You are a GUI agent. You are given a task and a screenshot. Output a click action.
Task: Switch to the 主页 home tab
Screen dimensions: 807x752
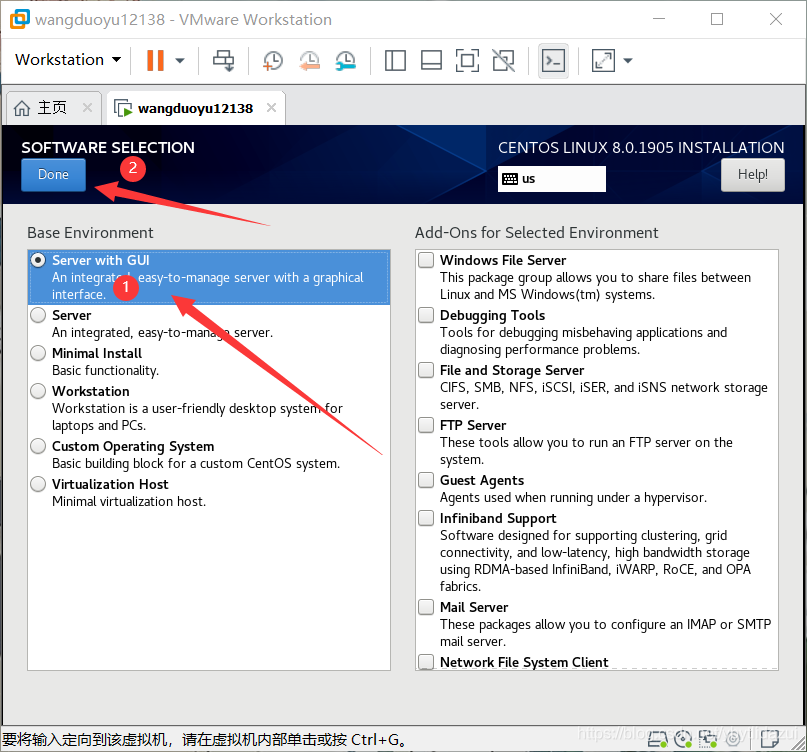(52, 108)
